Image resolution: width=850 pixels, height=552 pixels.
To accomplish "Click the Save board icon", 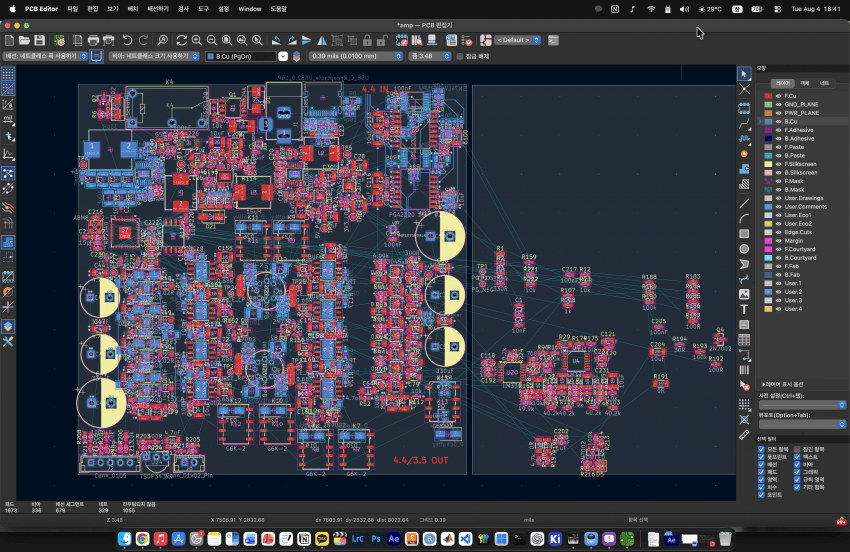I will click(x=40, y=40).
